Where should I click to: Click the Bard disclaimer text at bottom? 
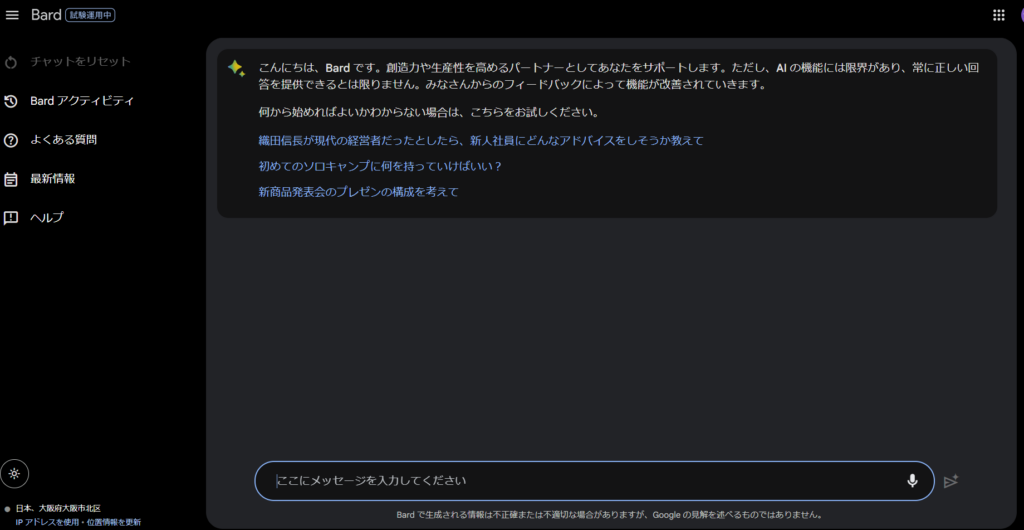pos(609,514)
